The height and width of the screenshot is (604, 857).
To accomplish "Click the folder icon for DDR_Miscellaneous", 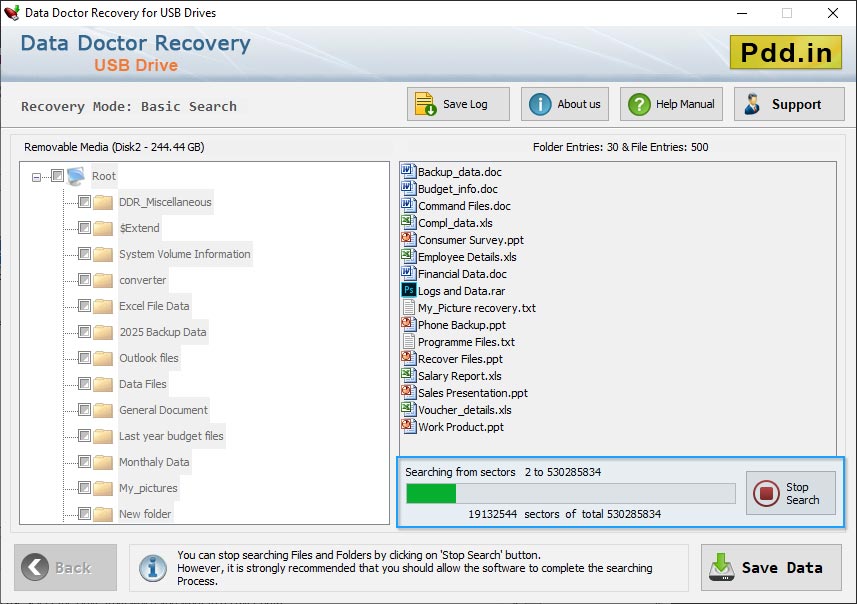I will point(103,202).
